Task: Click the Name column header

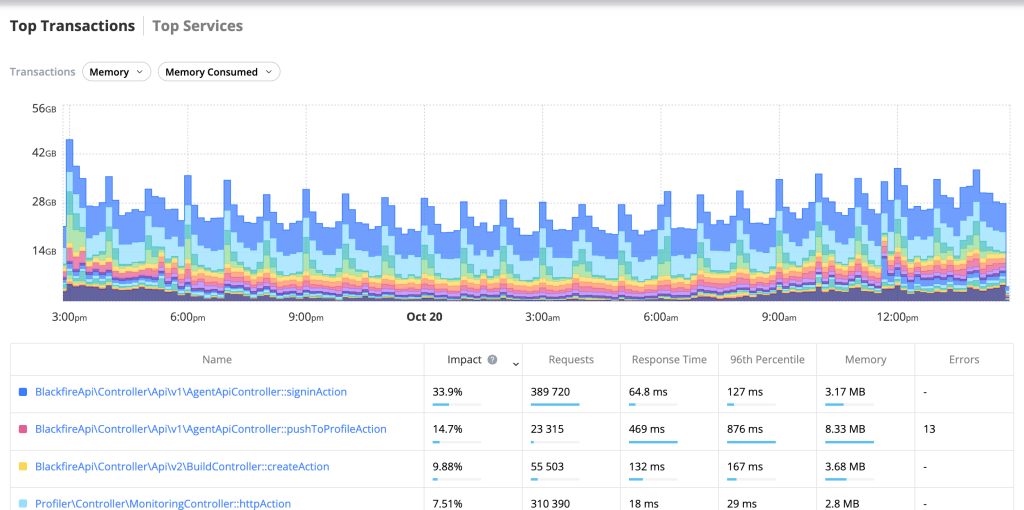Action: pos(216,360)
